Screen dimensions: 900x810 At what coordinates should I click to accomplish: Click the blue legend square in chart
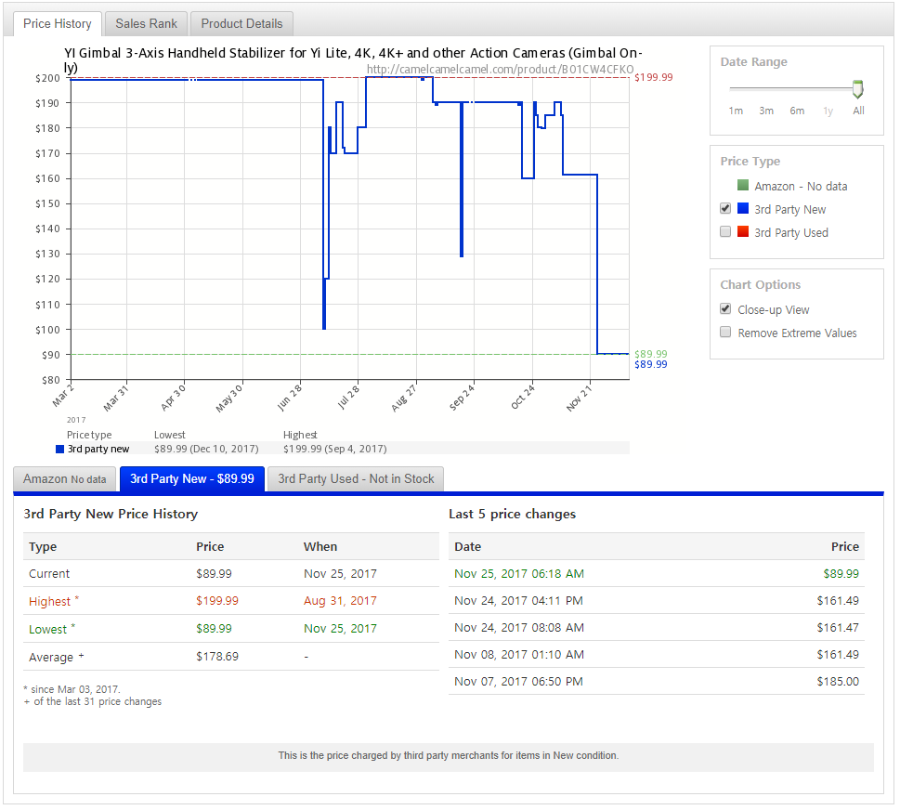pyautogui.click(x=60, y=449)
